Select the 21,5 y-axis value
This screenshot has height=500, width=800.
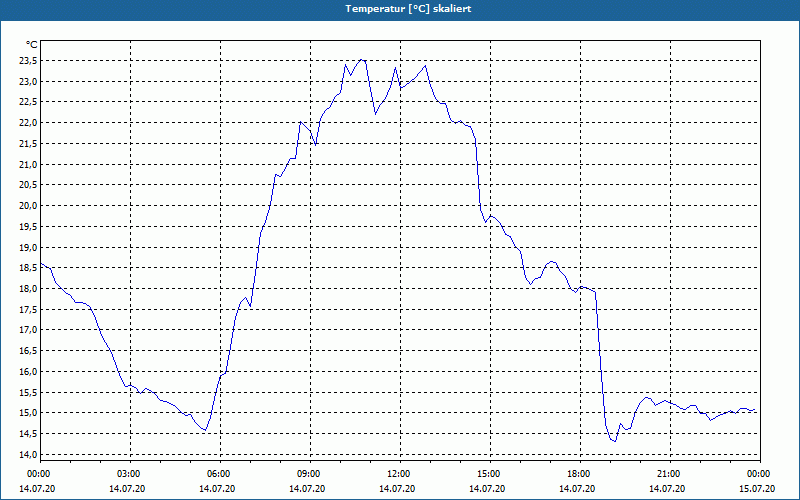click(x=28, y=144)
